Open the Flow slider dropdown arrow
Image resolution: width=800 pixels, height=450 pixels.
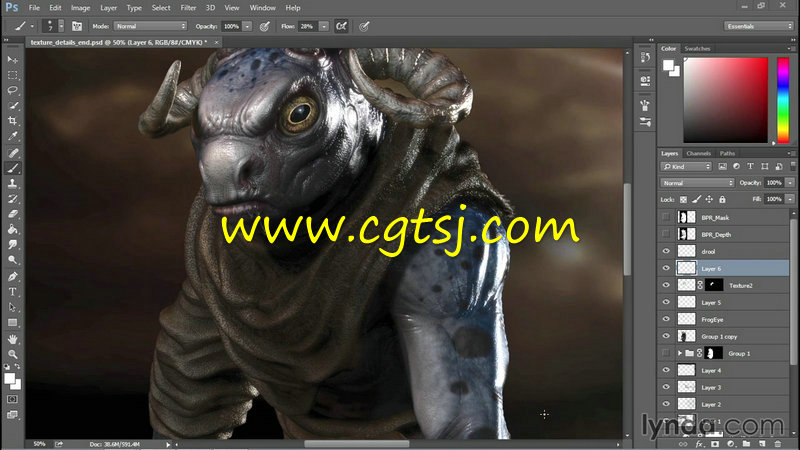pyautogui.click(x=323, y=26)
